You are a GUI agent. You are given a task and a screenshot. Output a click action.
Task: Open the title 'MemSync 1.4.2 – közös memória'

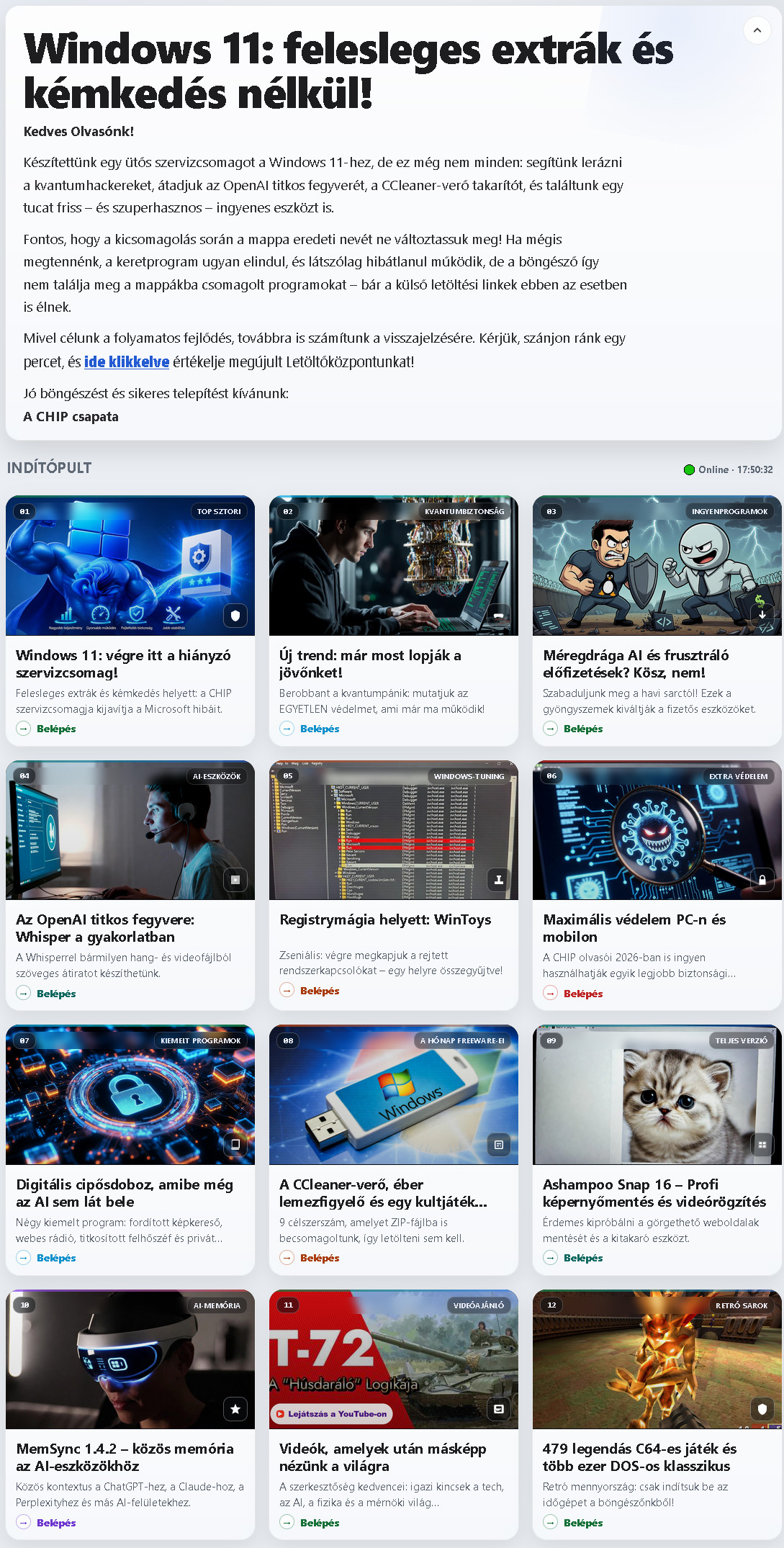[125, 1457]
